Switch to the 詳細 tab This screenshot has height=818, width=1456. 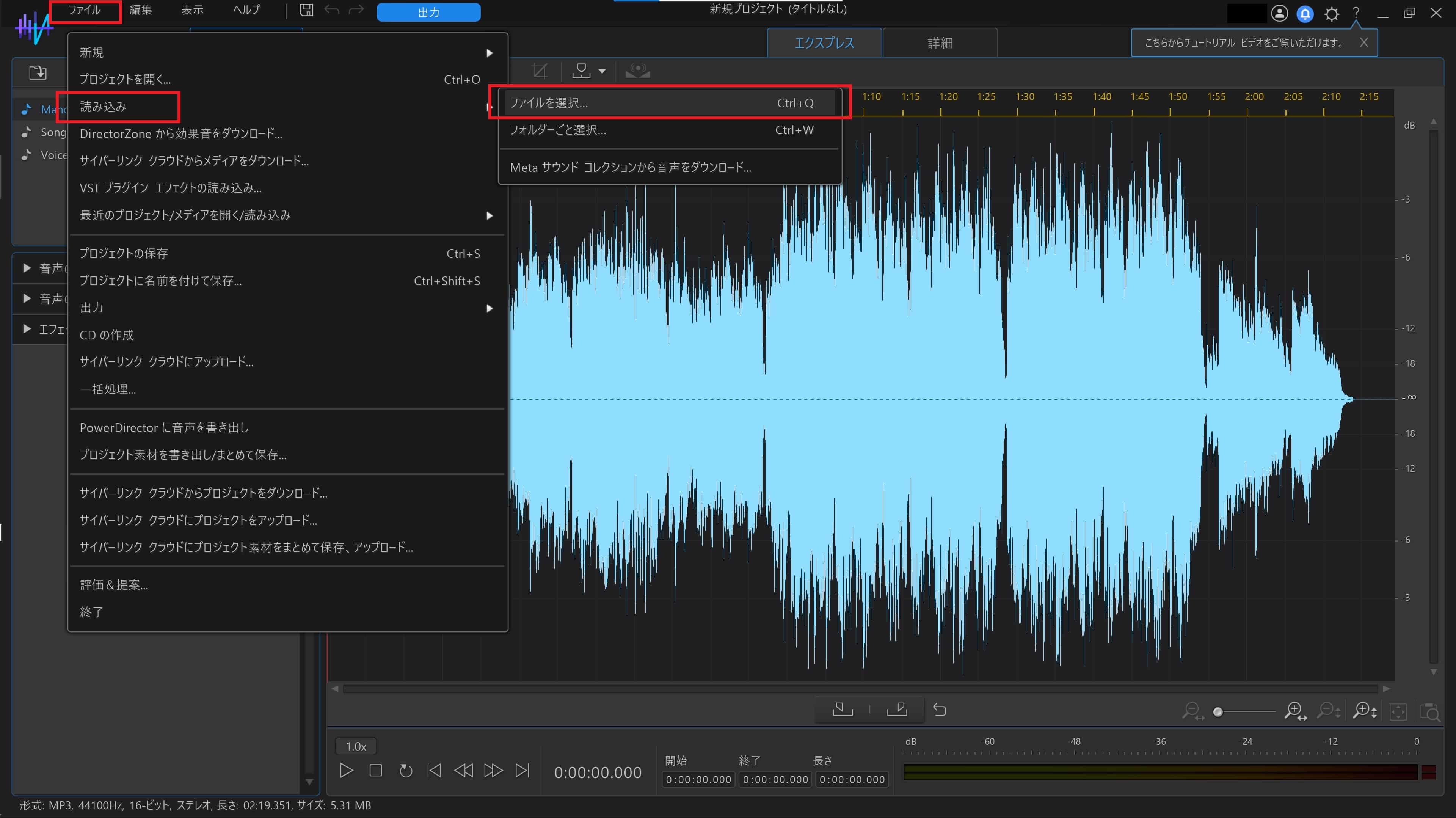click(940, 42)
